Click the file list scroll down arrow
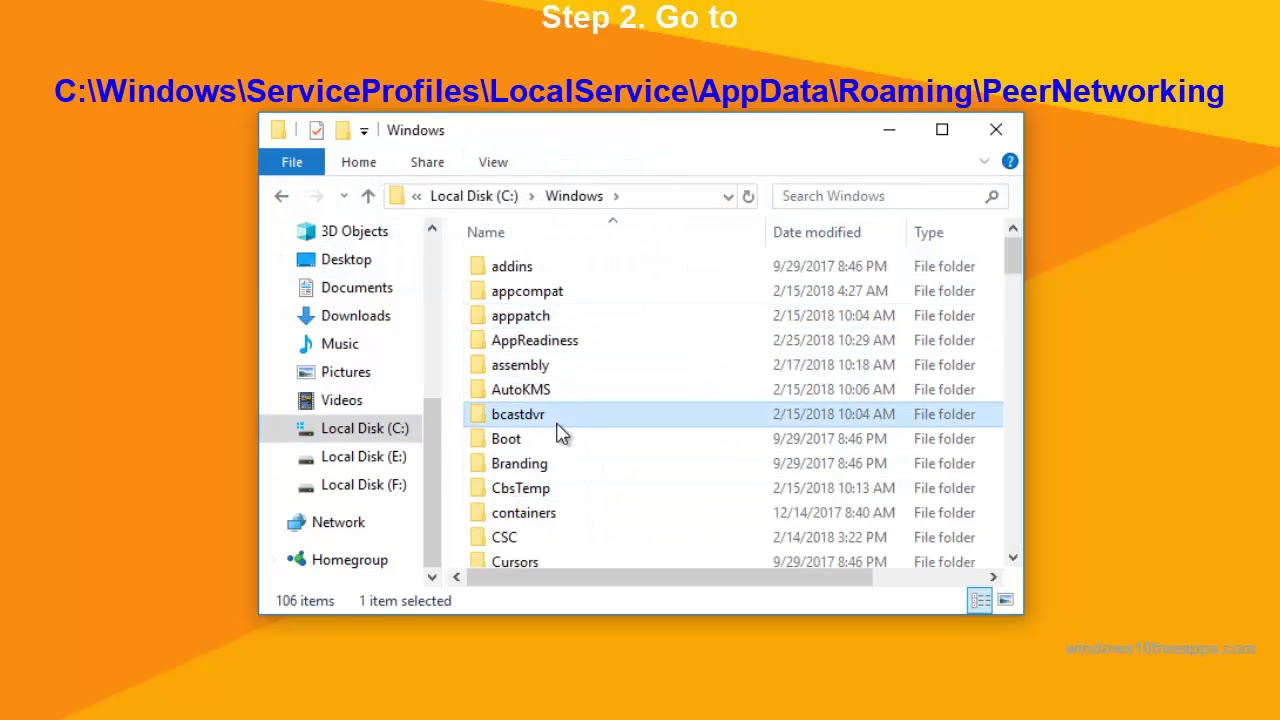 click(1013, 558)
